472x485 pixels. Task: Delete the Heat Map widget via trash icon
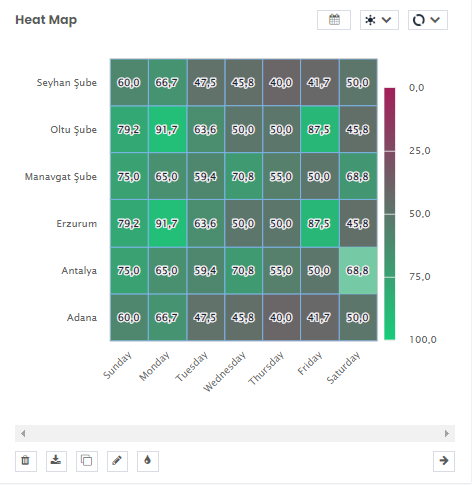tap(26, 461)
